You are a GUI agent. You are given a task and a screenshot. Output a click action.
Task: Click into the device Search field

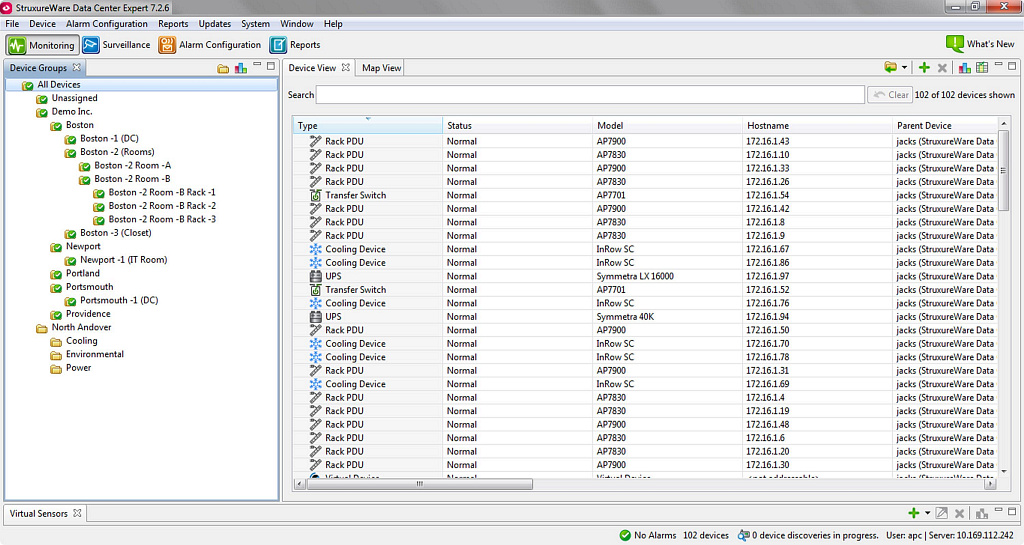590,95
